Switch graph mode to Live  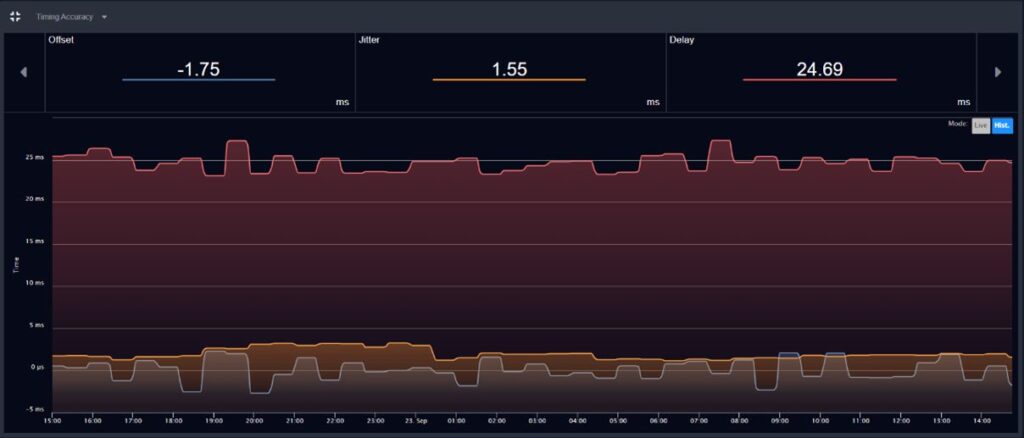click(x=980, y=125)
